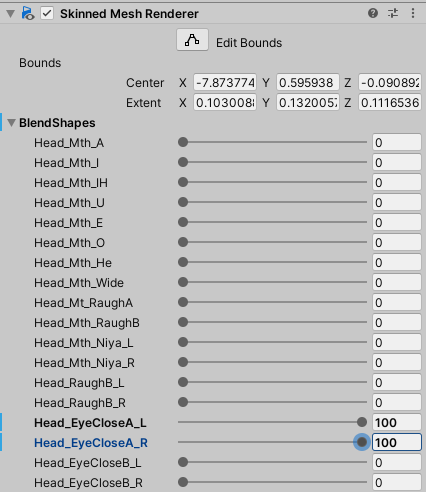Collapse the BlendShapes foldout
Viewport: 426px width, 492px height.
point(11,123)
